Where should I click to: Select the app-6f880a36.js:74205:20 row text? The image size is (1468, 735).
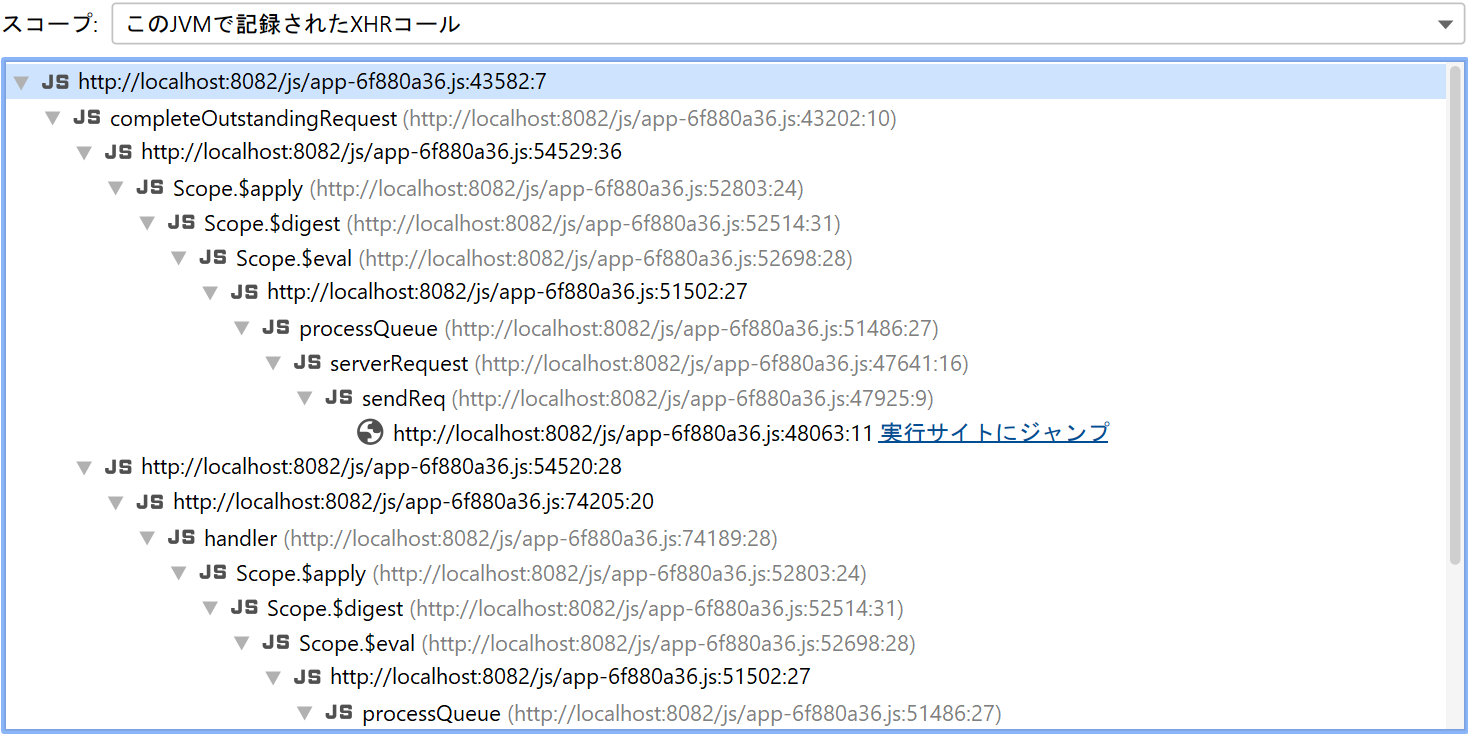pos(414,503)
